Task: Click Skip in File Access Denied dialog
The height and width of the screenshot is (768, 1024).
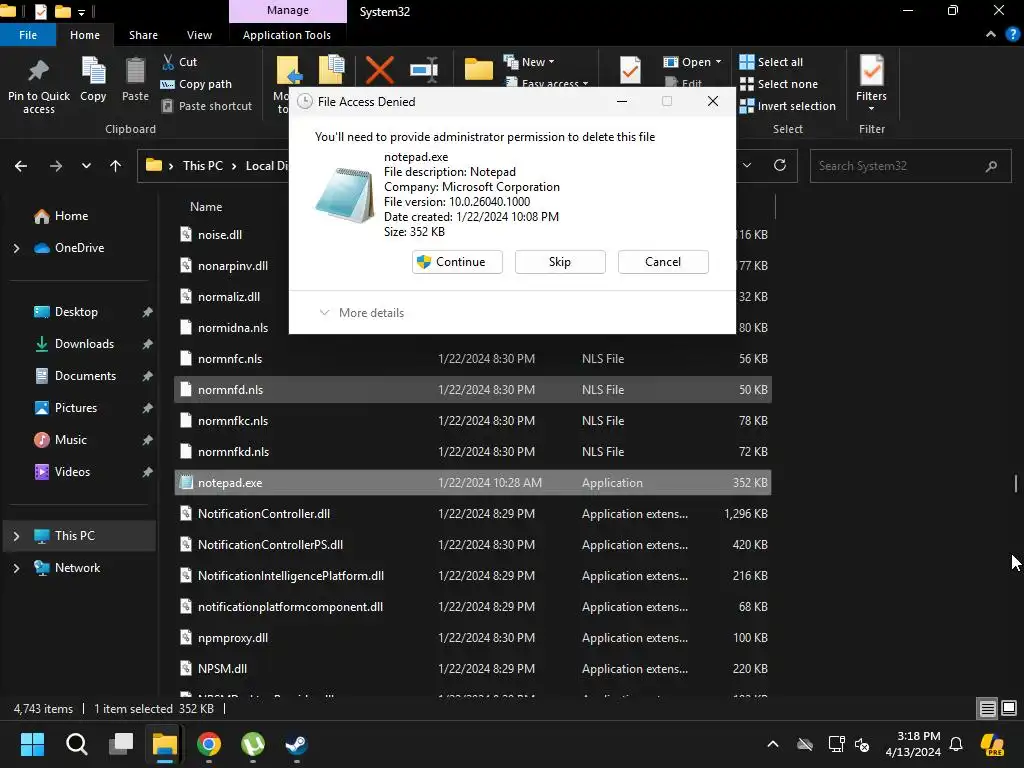Action: (x=560, y=262)
